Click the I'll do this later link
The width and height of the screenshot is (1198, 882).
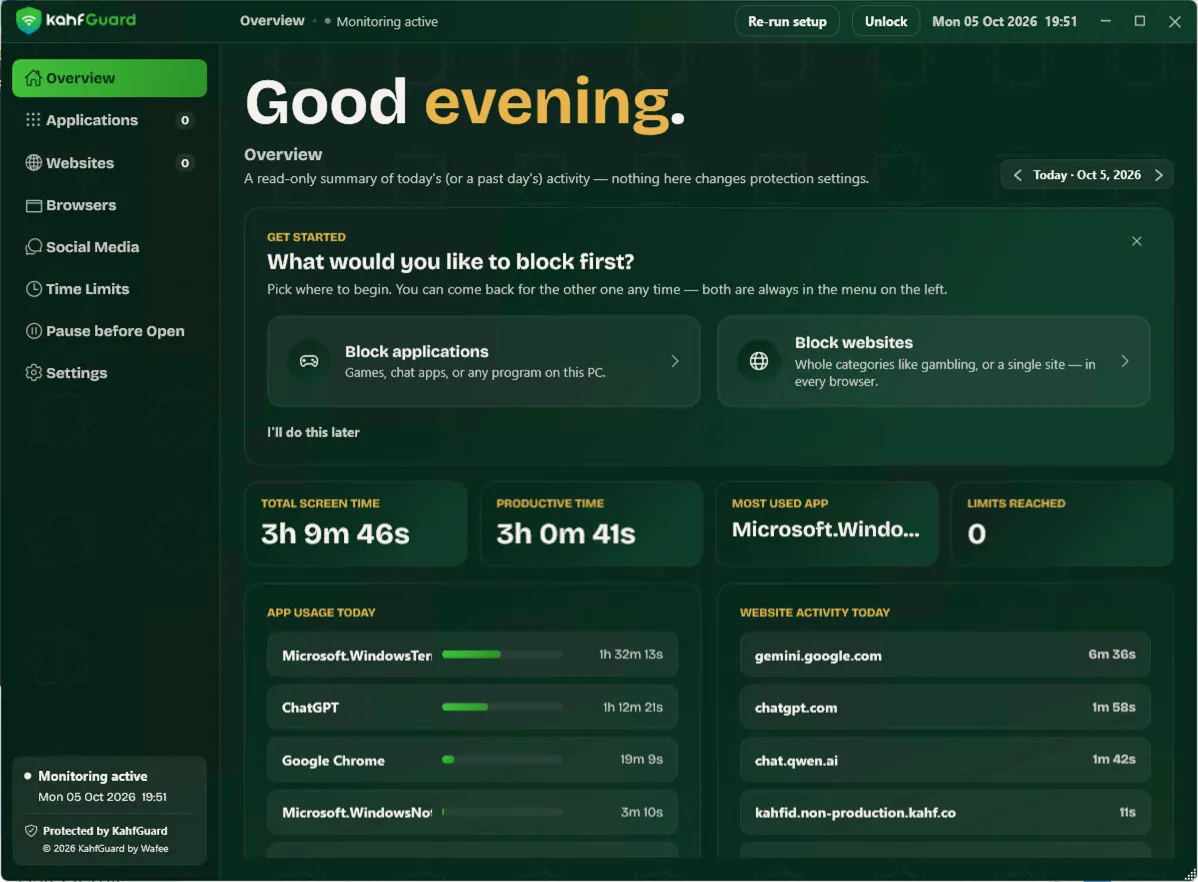[313, 432]
